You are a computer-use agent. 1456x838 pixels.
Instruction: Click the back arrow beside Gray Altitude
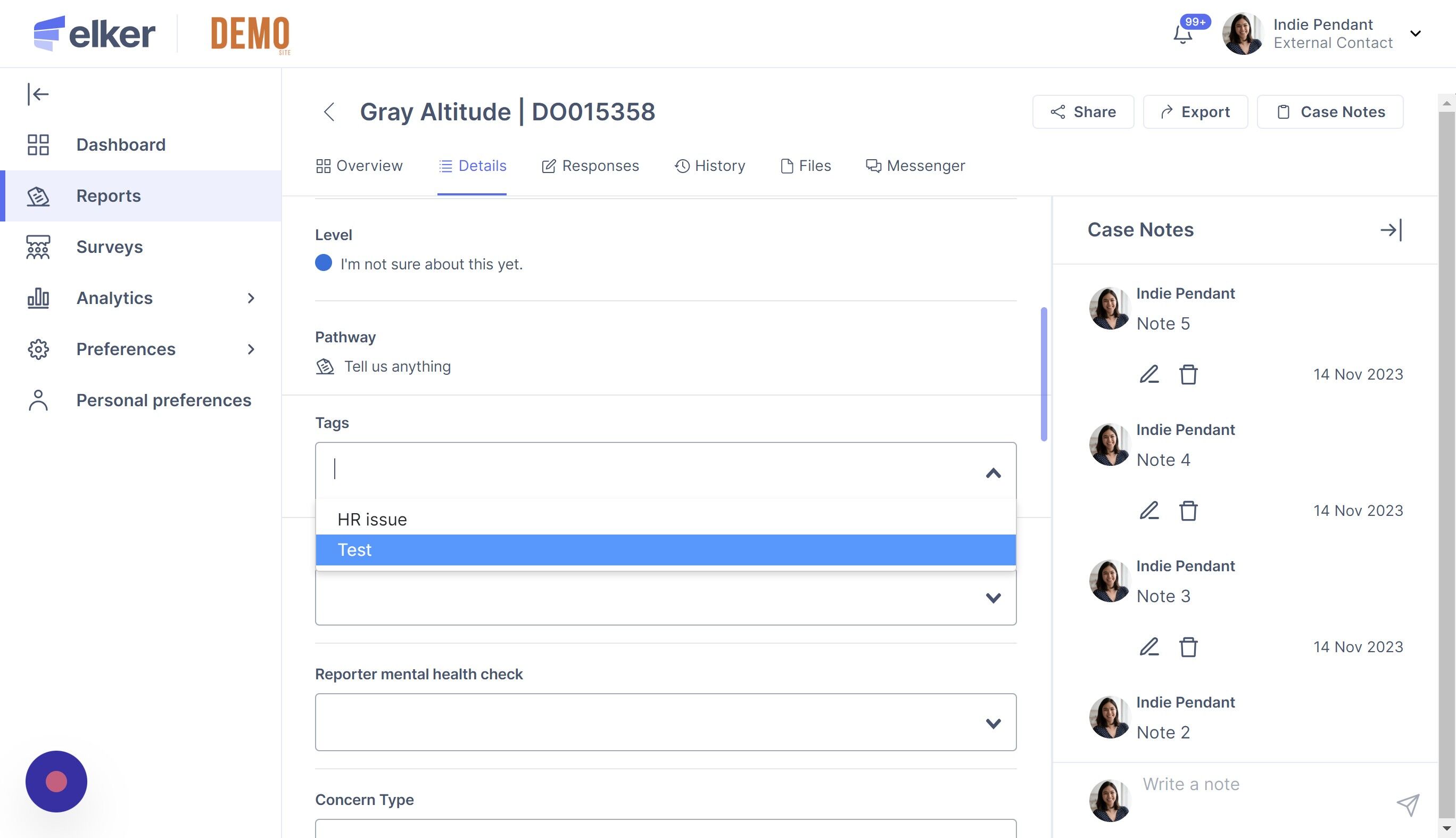(329, 112)
